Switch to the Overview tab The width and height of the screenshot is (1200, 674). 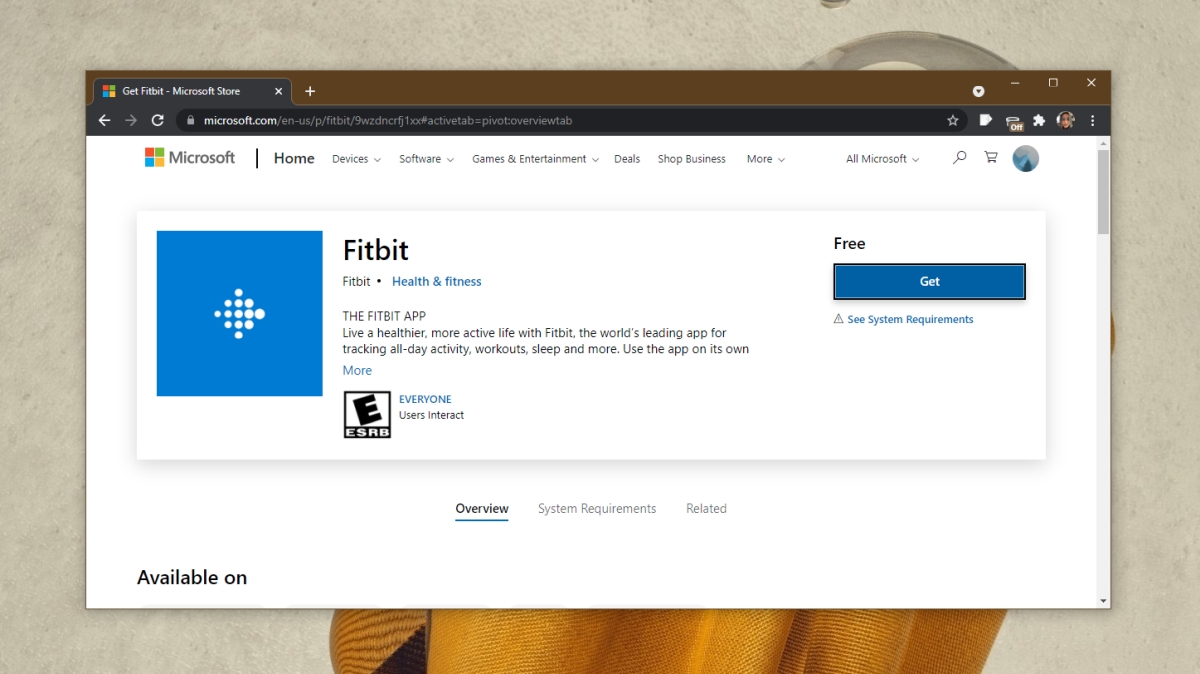482,509
